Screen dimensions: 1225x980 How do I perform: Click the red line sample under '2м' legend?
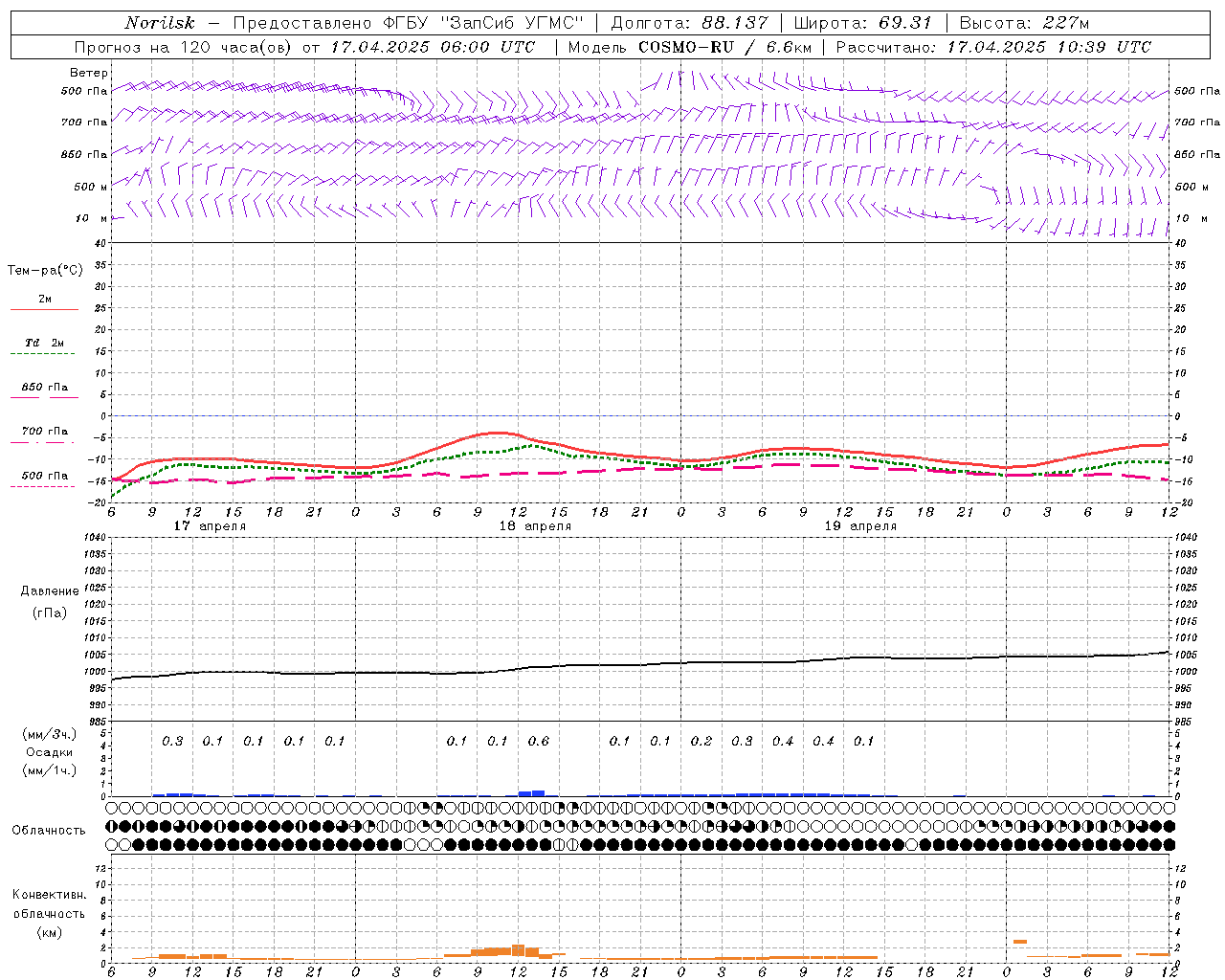tap(44, 310)
